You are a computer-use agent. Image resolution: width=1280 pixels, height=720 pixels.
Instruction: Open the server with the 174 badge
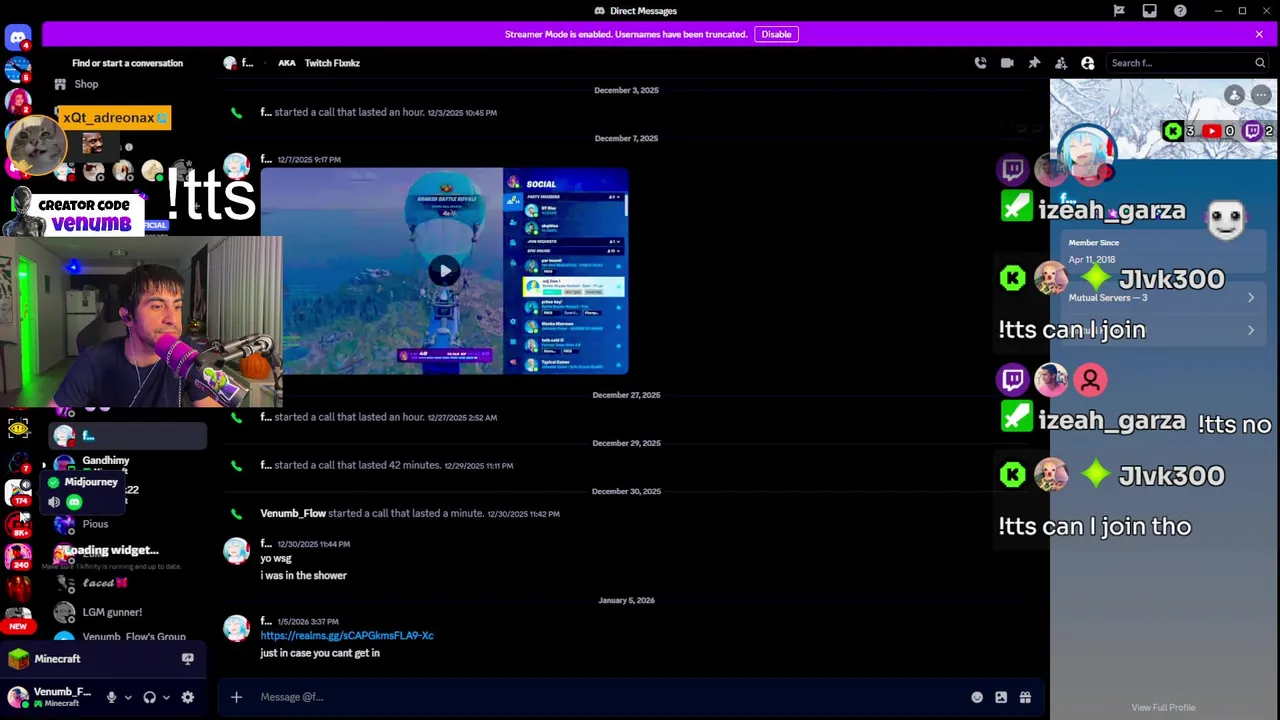click(x=18, y=493)
